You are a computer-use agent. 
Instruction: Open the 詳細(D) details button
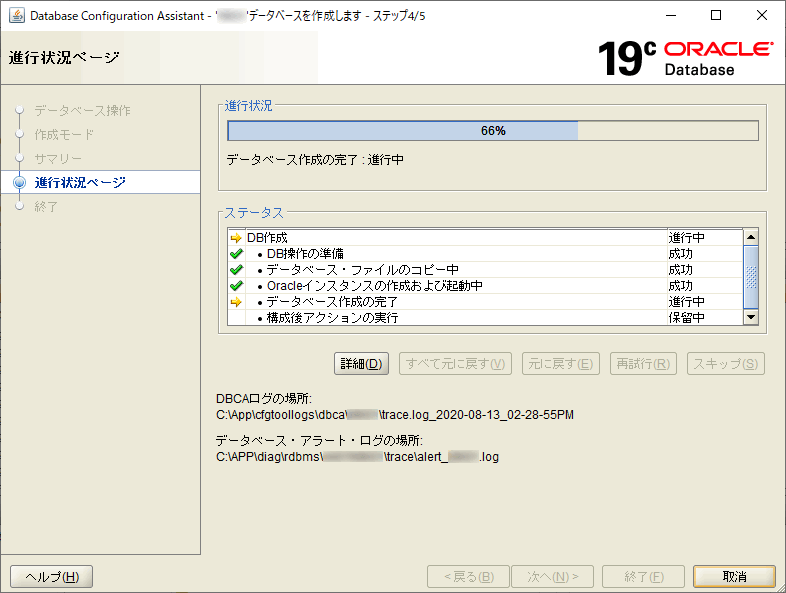(x=361, y=363)
